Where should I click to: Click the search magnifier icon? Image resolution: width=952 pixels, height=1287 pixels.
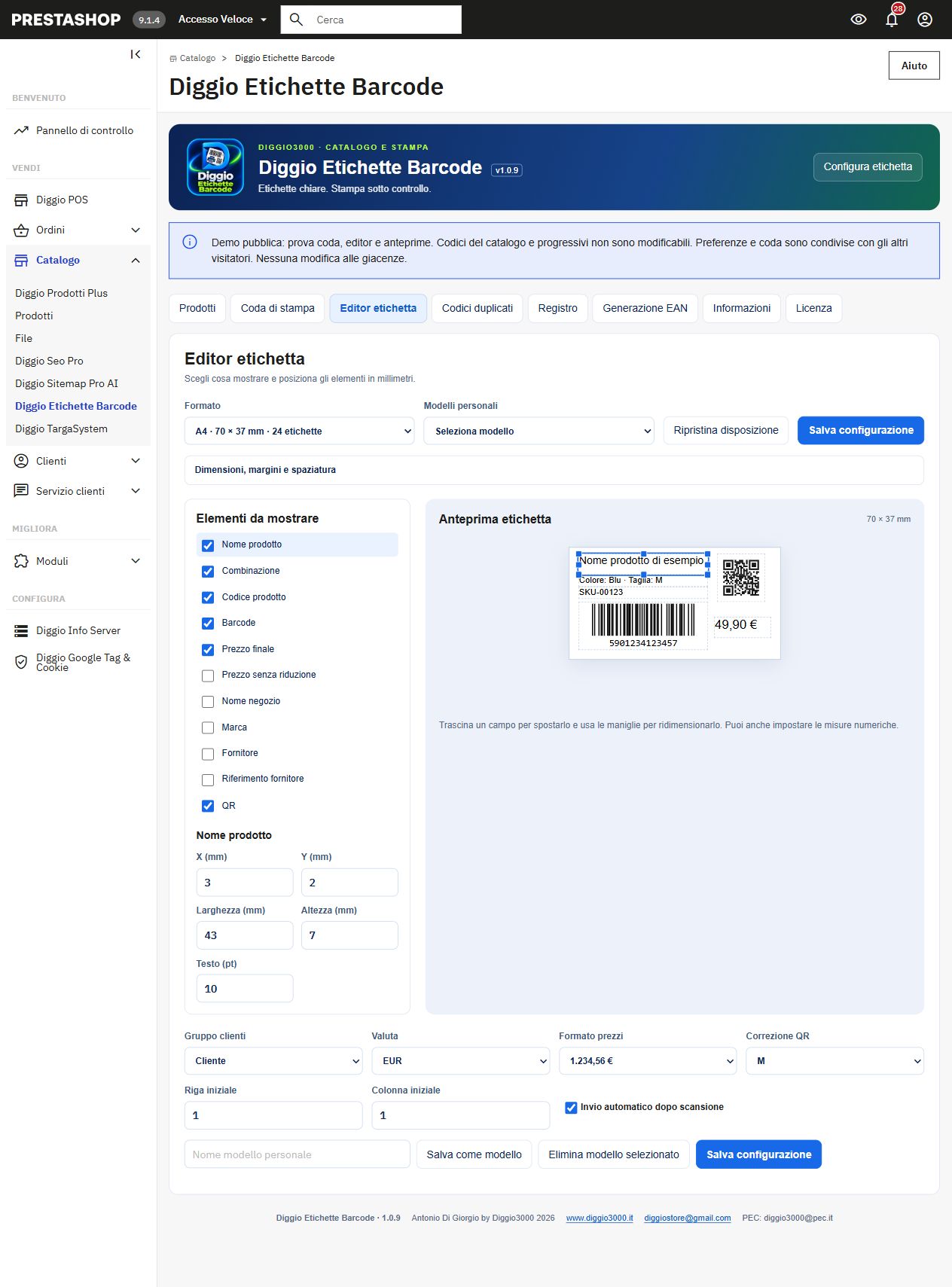point(297,20)
